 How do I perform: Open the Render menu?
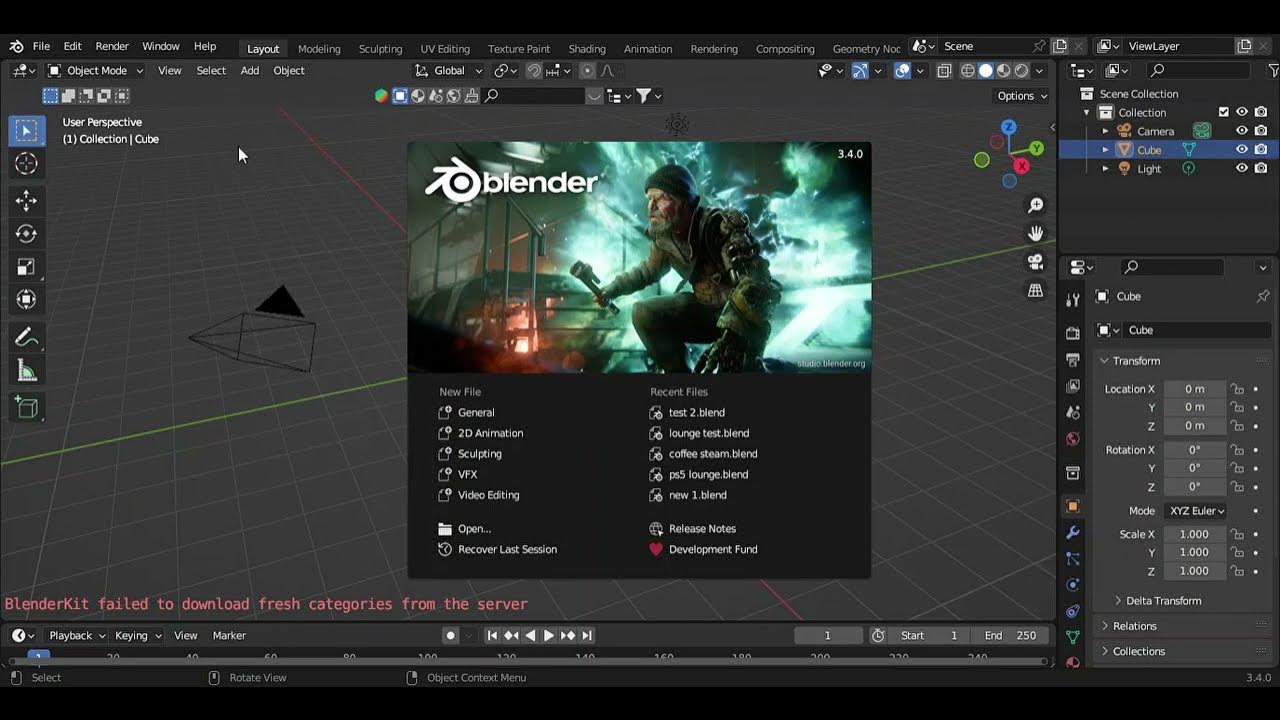click(x=112, y=46)
